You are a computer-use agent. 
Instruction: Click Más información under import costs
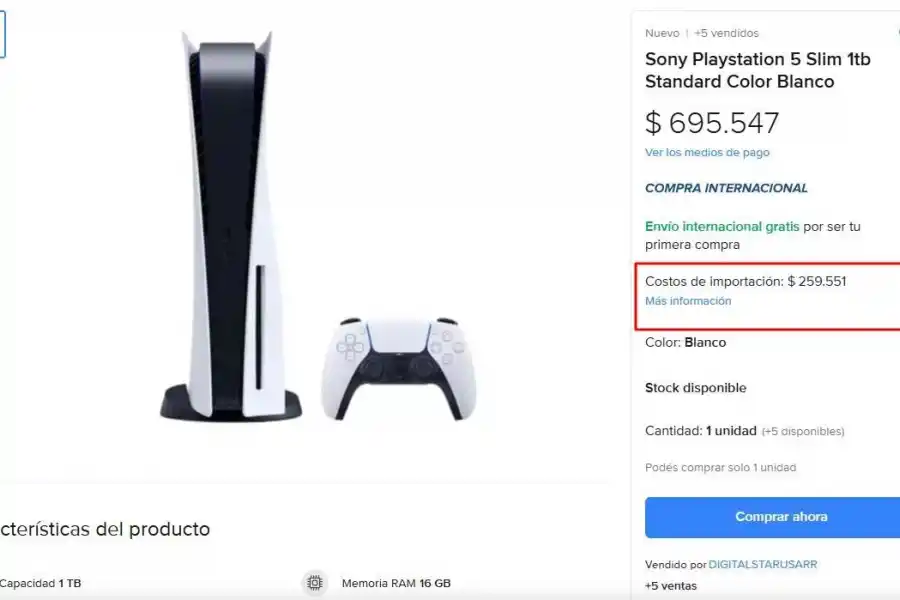pos(689,300)
